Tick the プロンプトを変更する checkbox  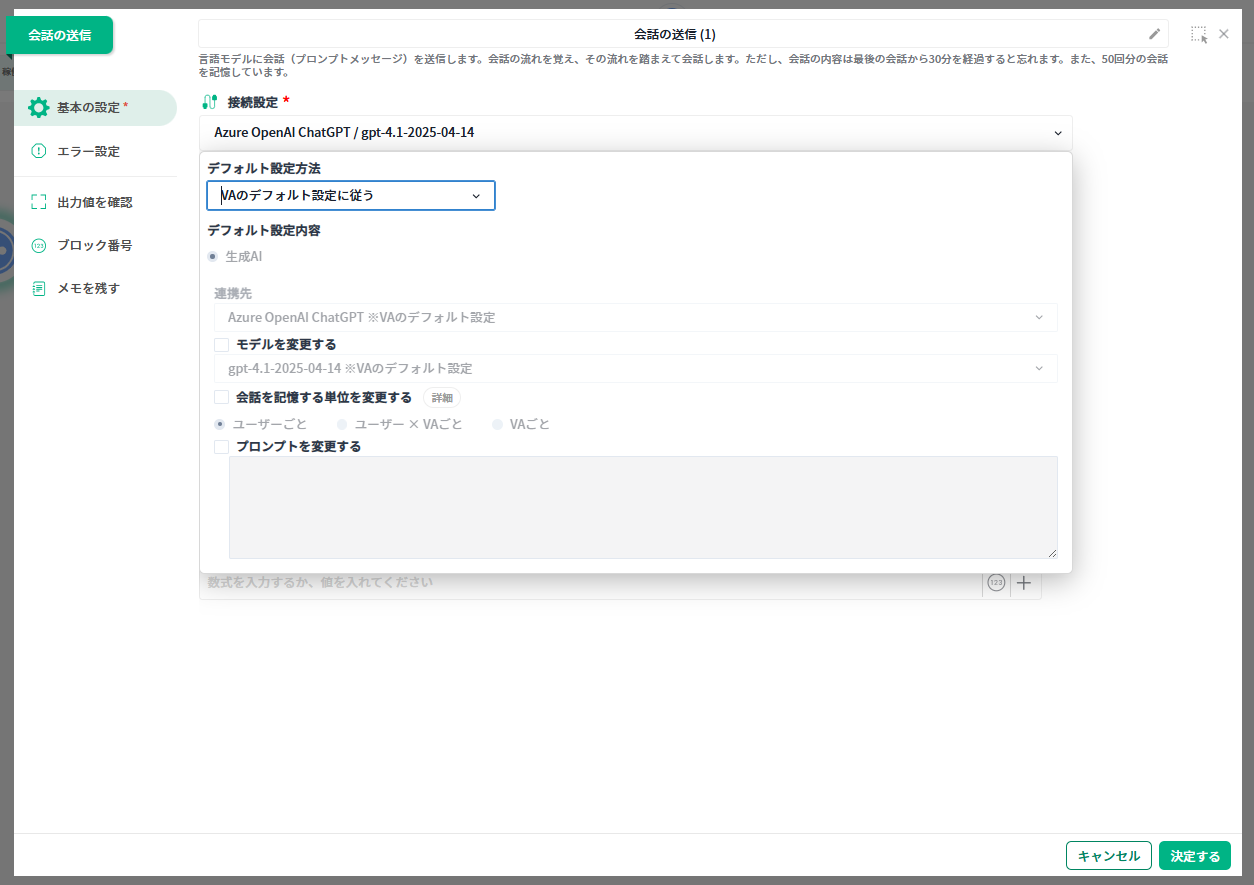[x=222, y=447]
